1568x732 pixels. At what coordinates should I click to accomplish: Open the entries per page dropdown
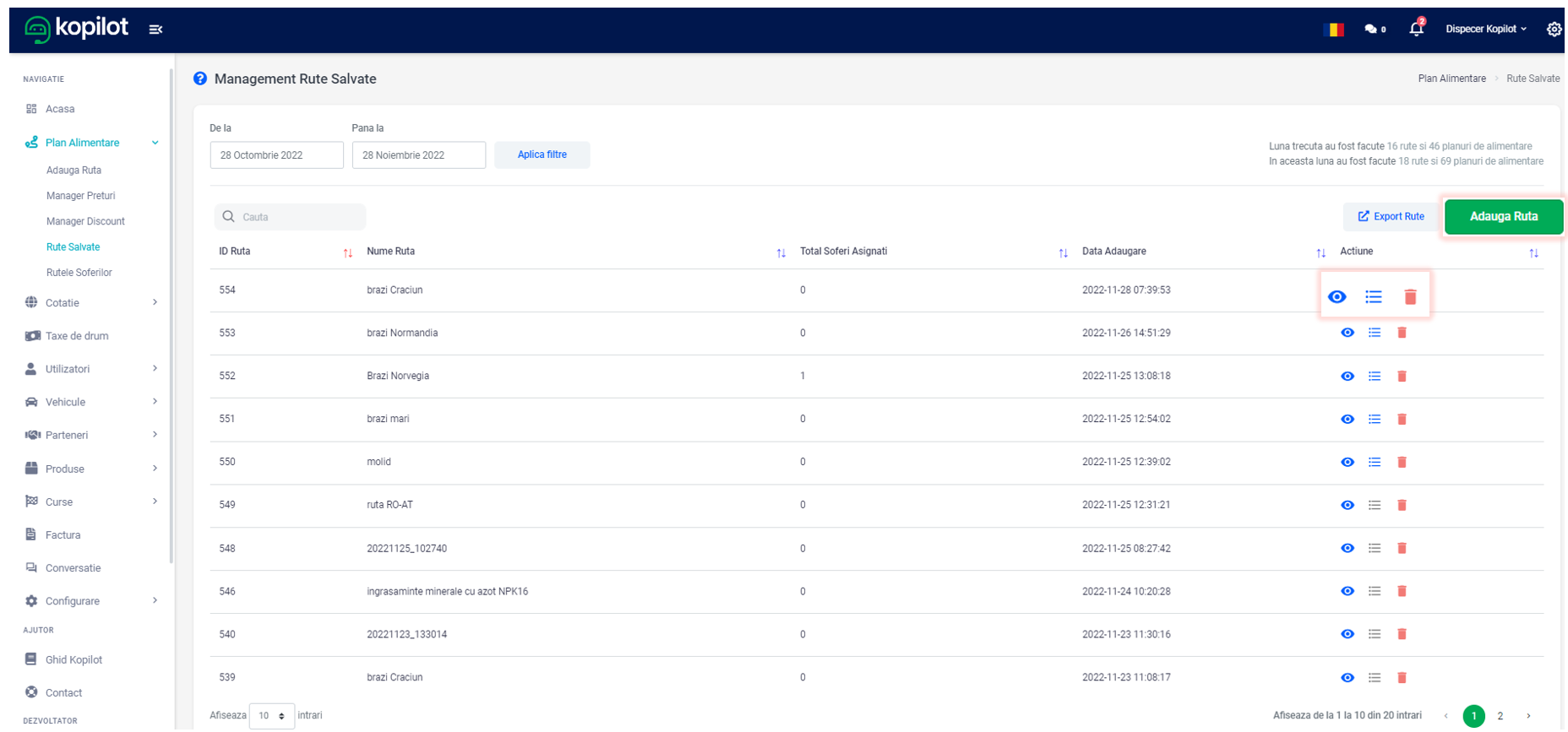click(271, 716)
